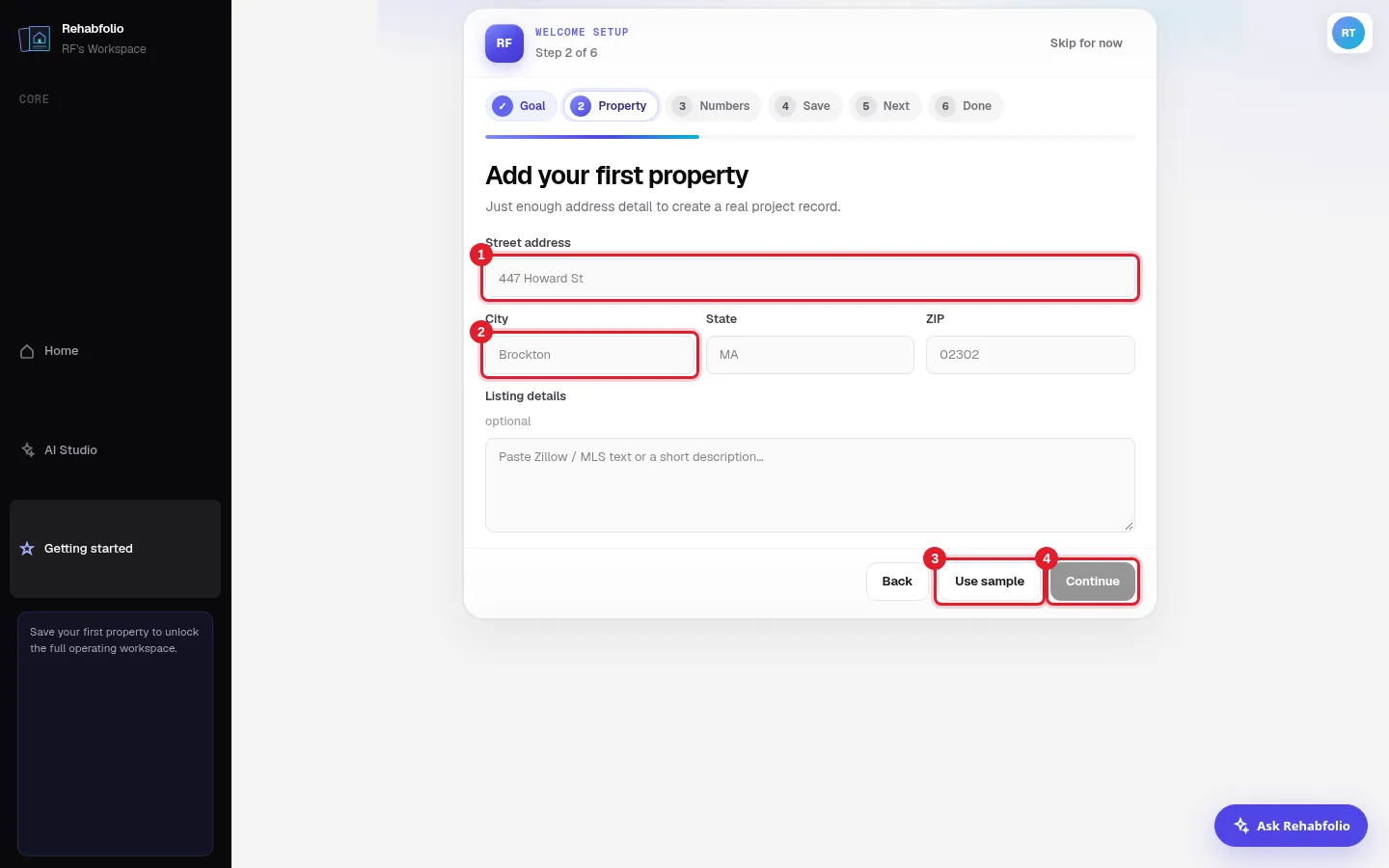Go to the Goal step tab
The height and width of the screenshot is (868, 1389).
pyautogui.click(x=521, y=106)
